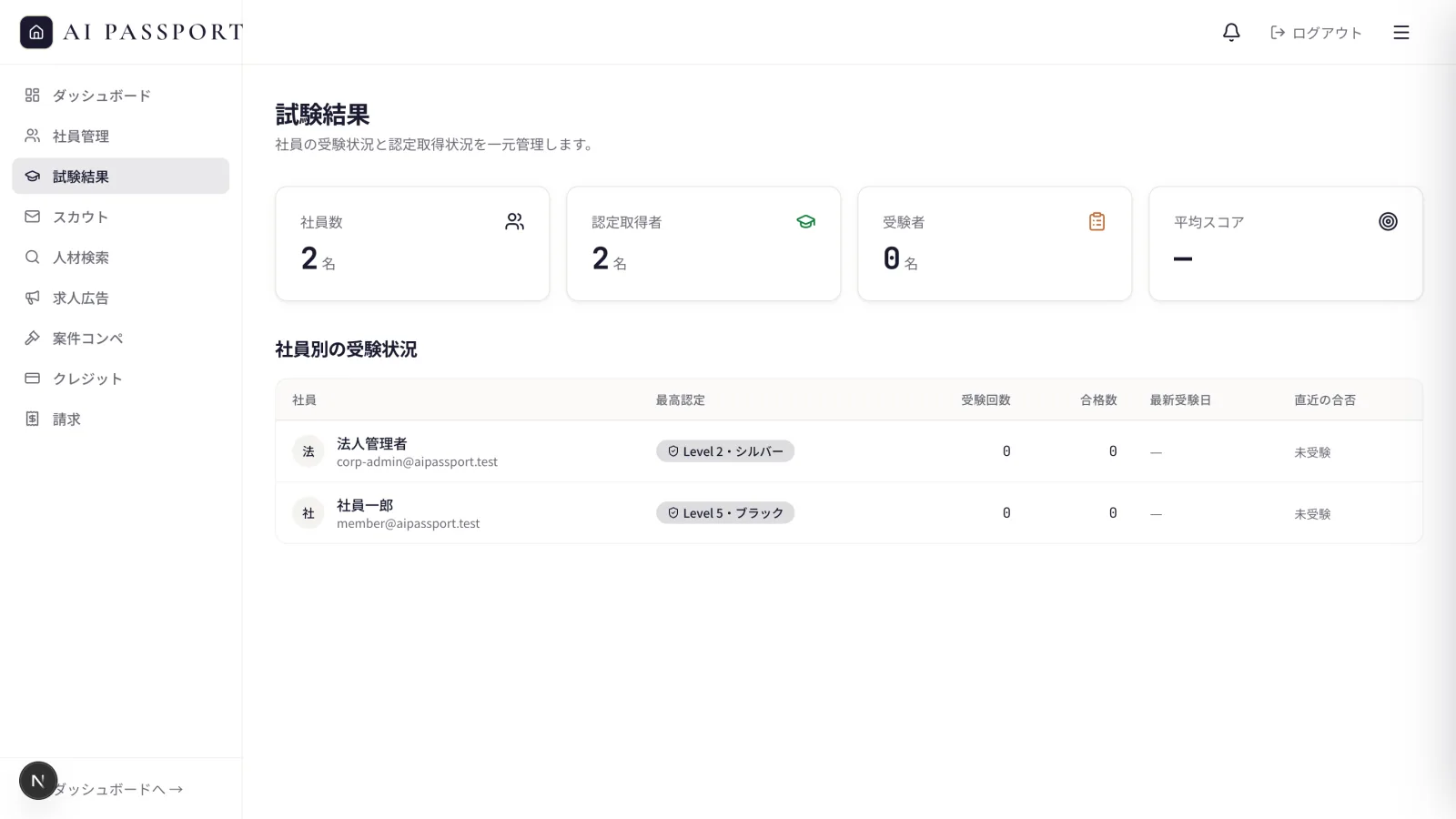Viewport: 1456px width, 819px height.
Task: Click the green cap icon on 認定取得者 card
Action: (x=806, y=222)
